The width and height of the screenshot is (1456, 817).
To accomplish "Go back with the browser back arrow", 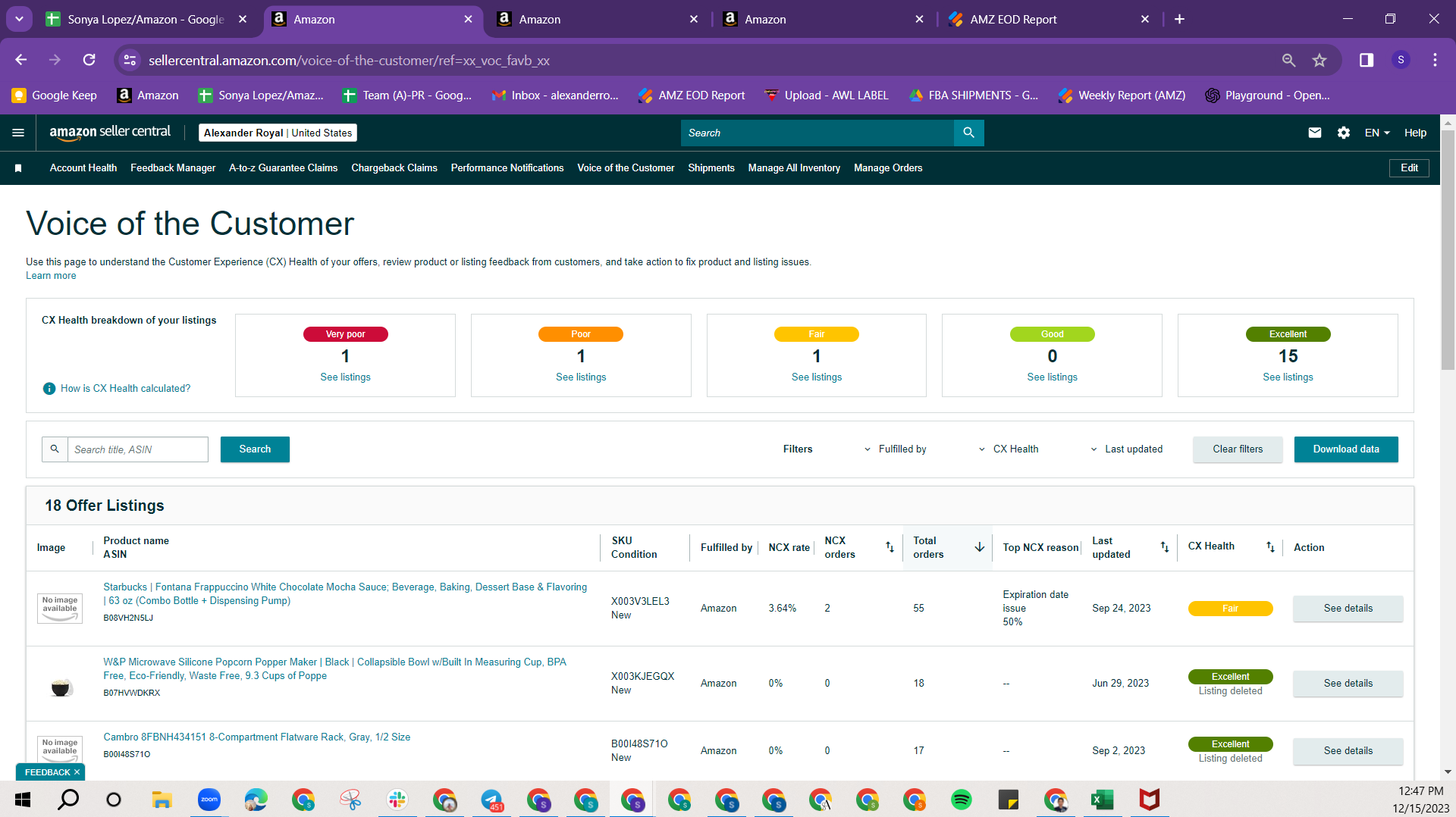I will (x=21, y=60).
